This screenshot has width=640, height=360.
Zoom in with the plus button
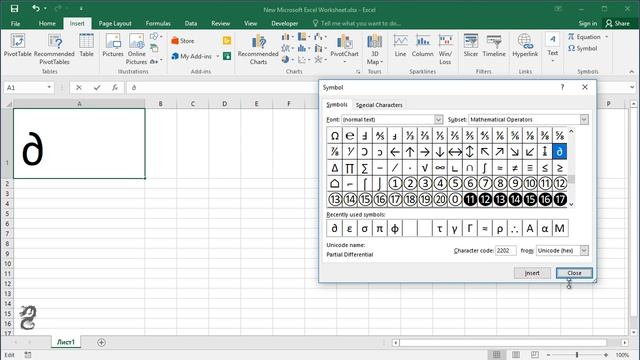pos(606,355)
